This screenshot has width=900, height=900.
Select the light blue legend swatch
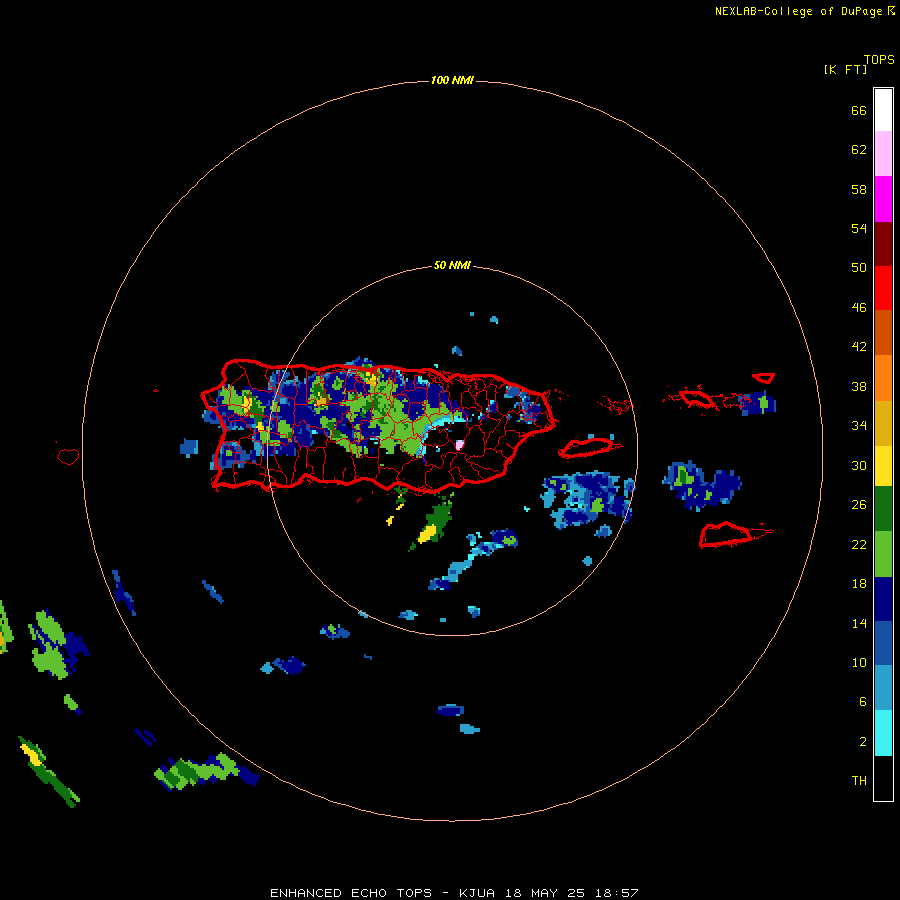click(x=883, y=688)
